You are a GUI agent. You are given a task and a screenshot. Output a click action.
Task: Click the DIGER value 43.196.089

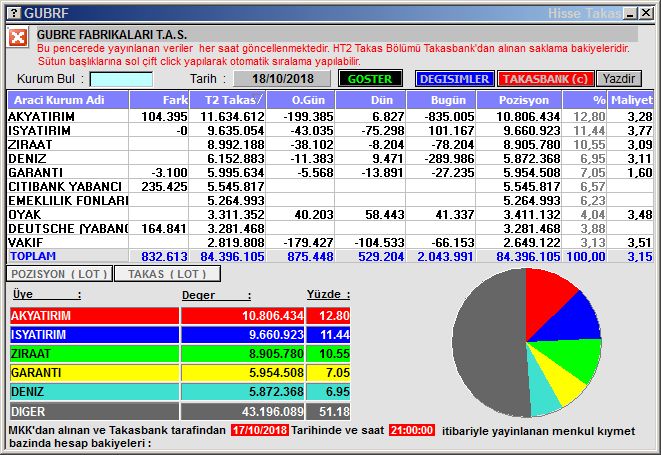[x=272, y=411]
